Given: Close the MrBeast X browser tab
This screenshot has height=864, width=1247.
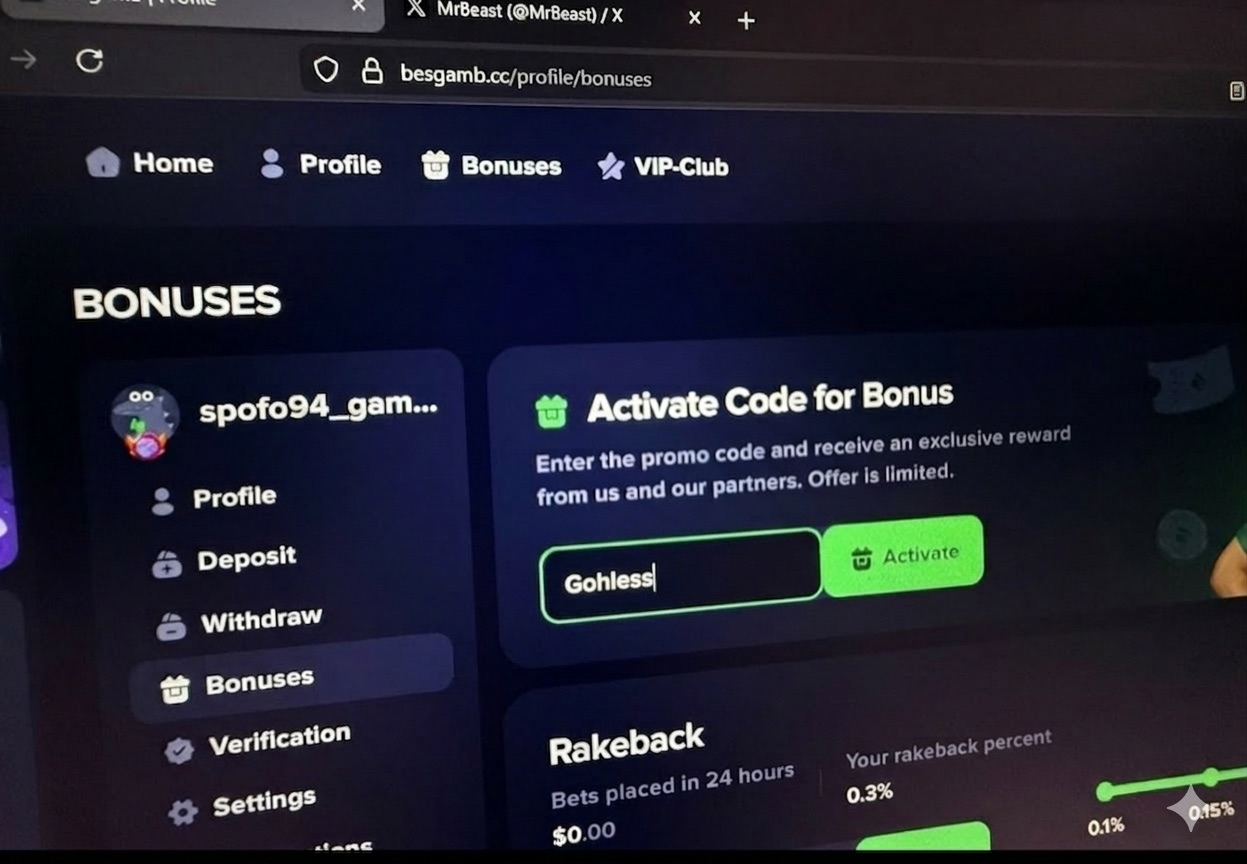Looking at the screenshot, I should pyautogui.click(x=695, y=18).
